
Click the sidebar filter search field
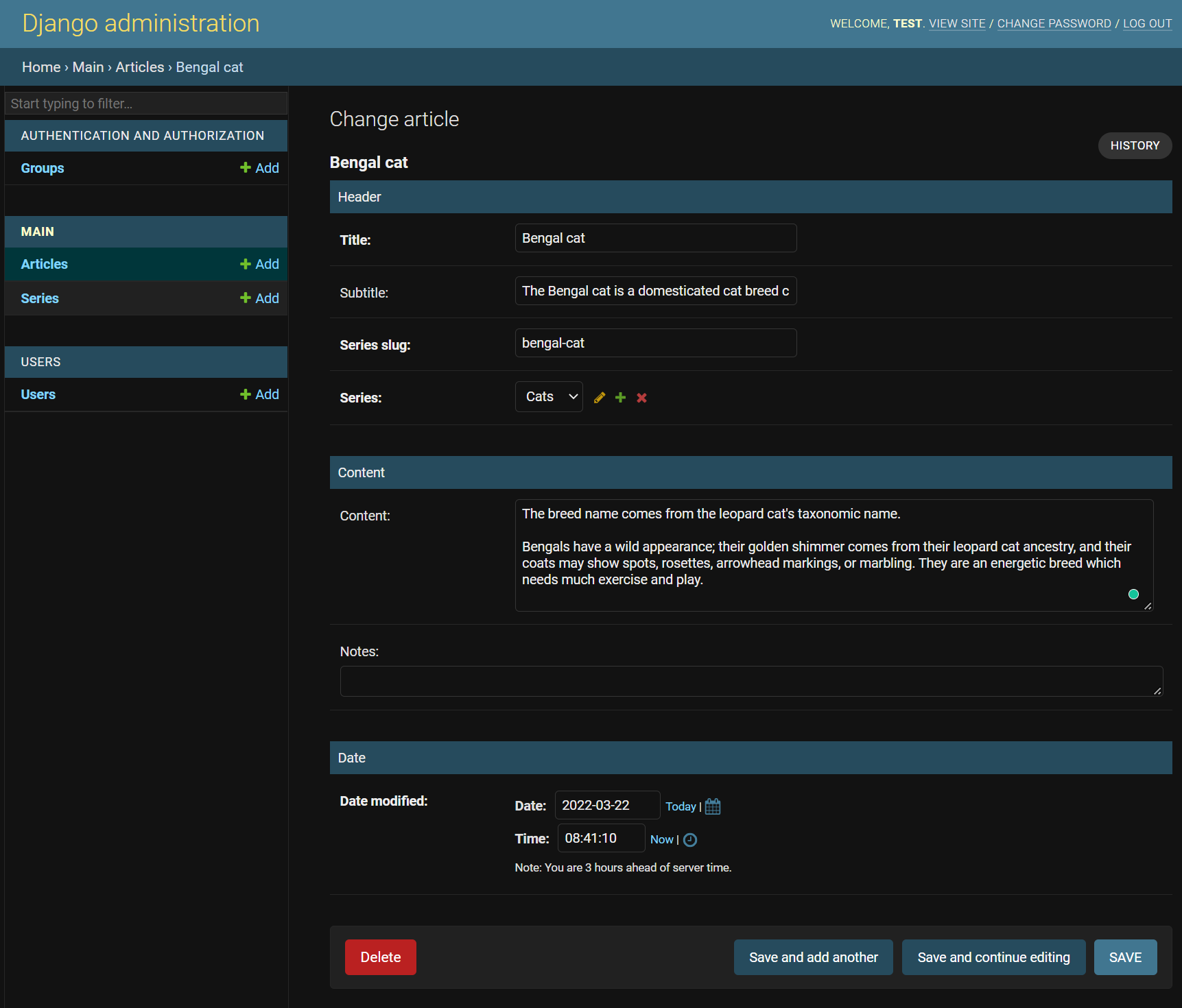coord(145,104)
